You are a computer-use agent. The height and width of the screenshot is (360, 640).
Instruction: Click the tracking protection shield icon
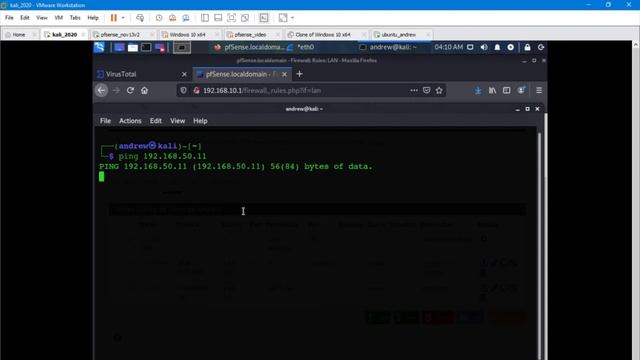(183, 90)
